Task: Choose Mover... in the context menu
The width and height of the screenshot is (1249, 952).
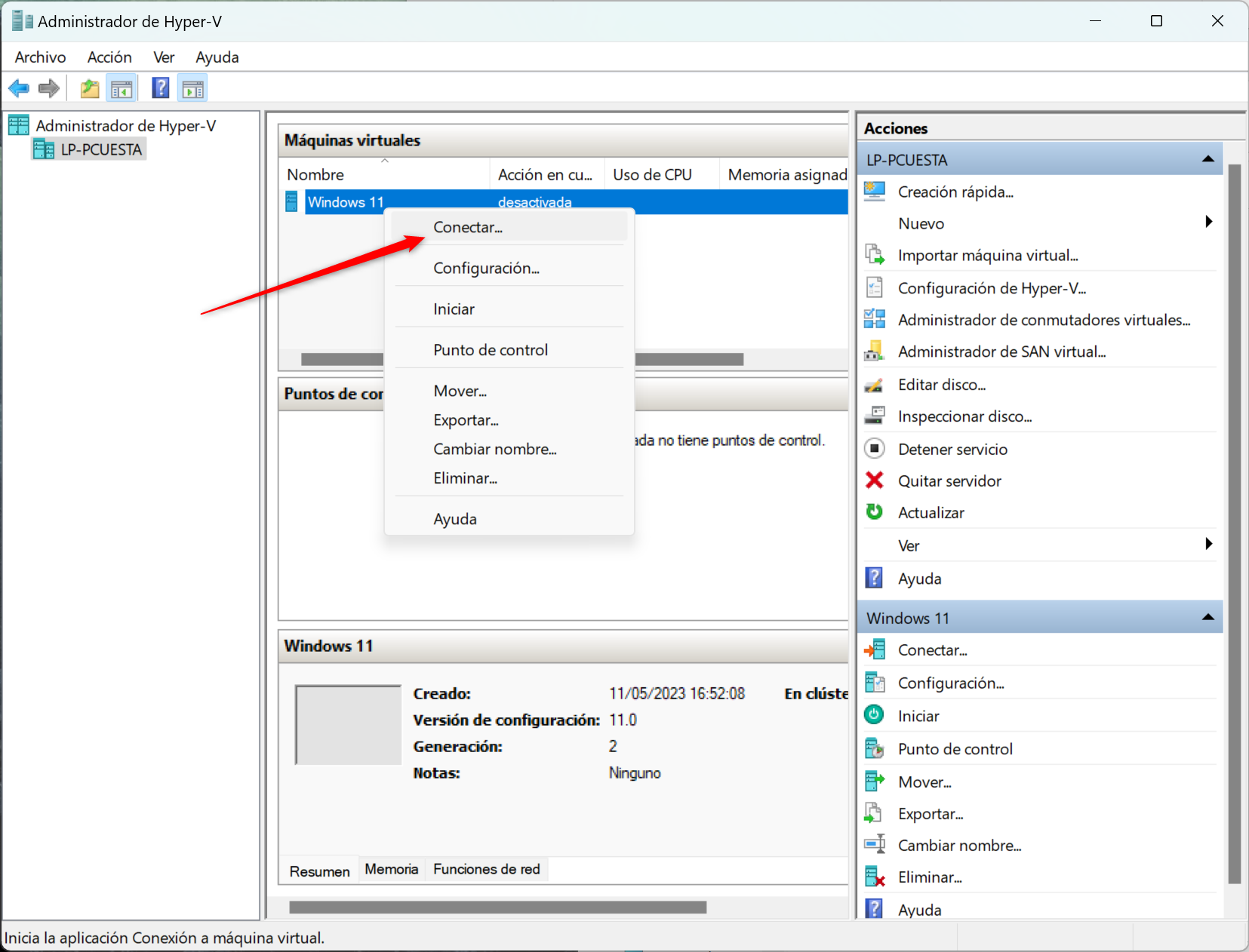Action: pyautogui.click(x=509, y=391)
